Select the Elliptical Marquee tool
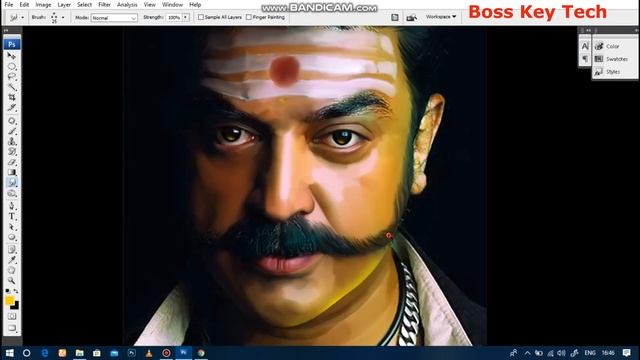640x360 pixels. [x=12, y=66]
